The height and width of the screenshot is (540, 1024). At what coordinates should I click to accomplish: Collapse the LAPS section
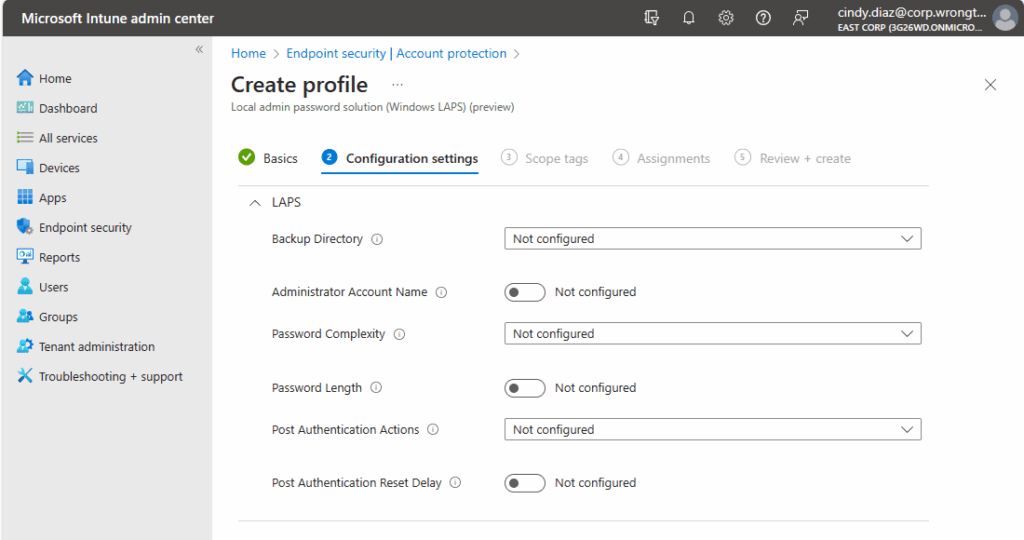tap(254, 203)
